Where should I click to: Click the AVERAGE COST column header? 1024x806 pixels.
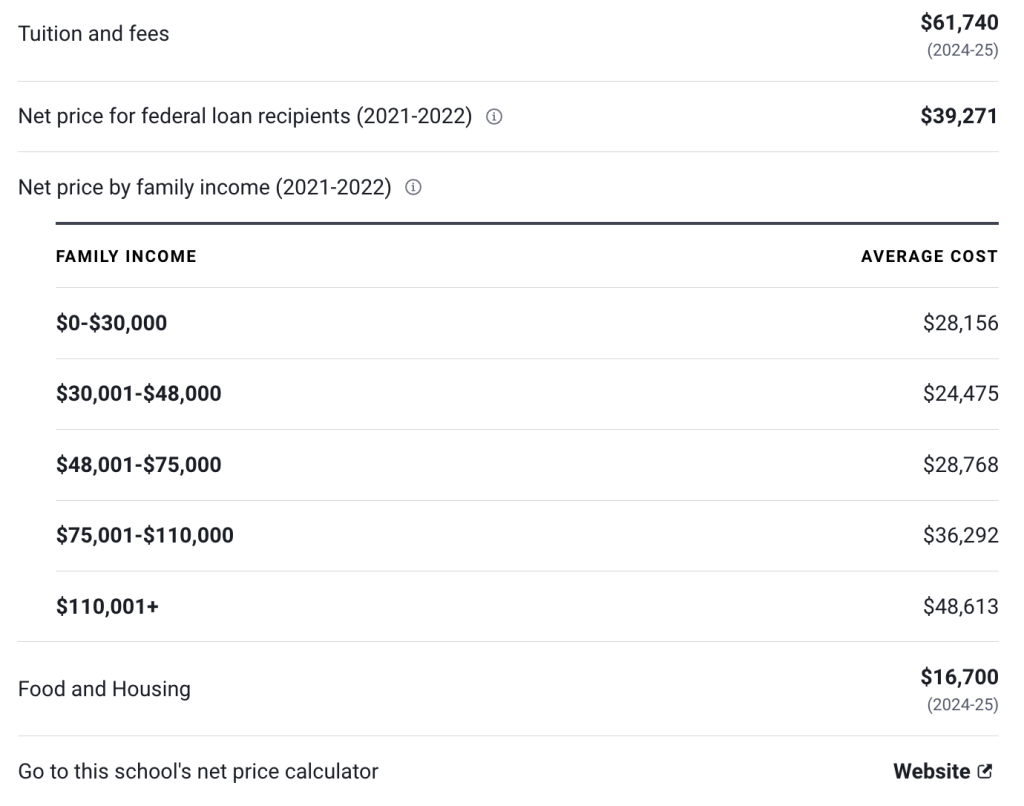(x=929, y=256)
